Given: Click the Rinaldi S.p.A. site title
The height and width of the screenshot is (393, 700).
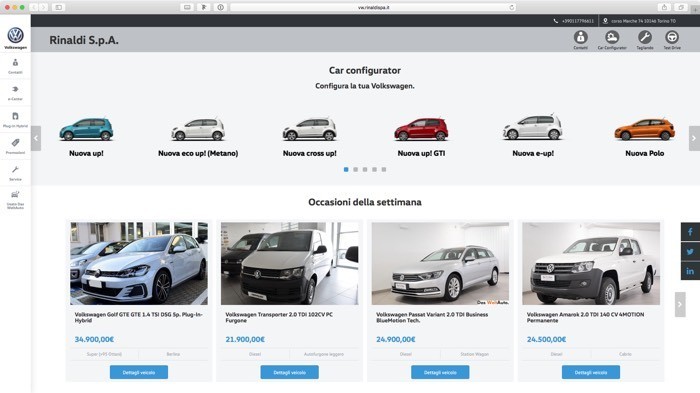Looking at the screenshot, I should [x=84, y=40].
